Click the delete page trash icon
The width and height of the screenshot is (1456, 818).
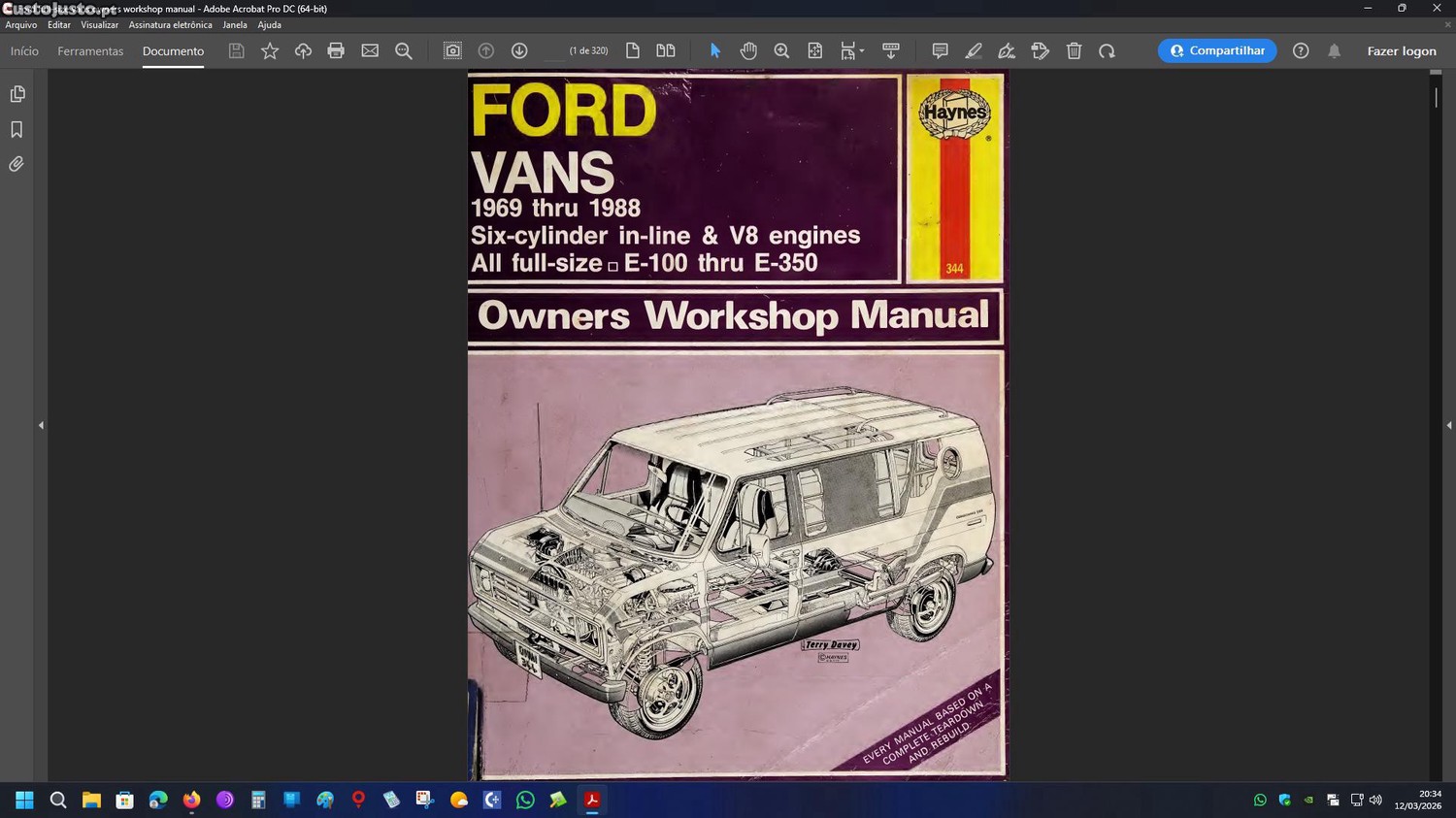(x=1074, y=50)
